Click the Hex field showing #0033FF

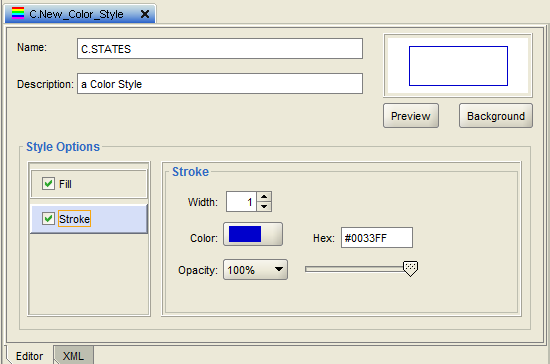click(x=377, y=238)
